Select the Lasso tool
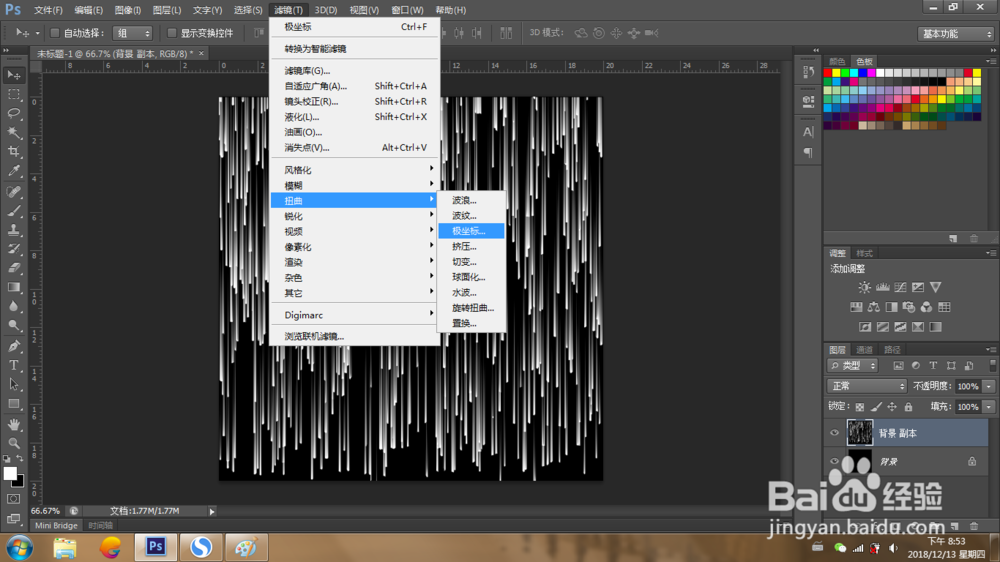 coord(13,114)
